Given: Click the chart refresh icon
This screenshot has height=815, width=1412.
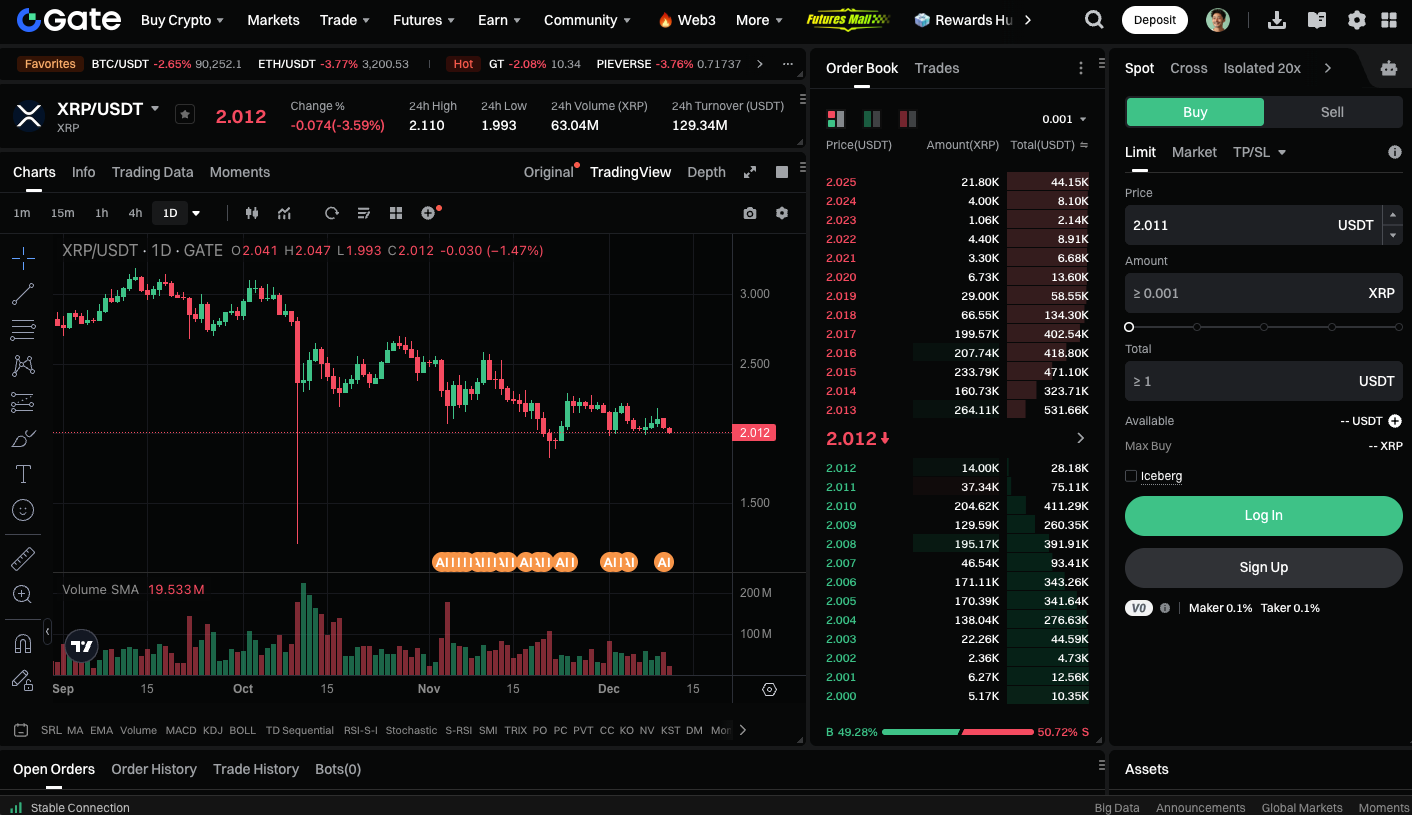Looking at the screenshot, I should click(332, 213).
